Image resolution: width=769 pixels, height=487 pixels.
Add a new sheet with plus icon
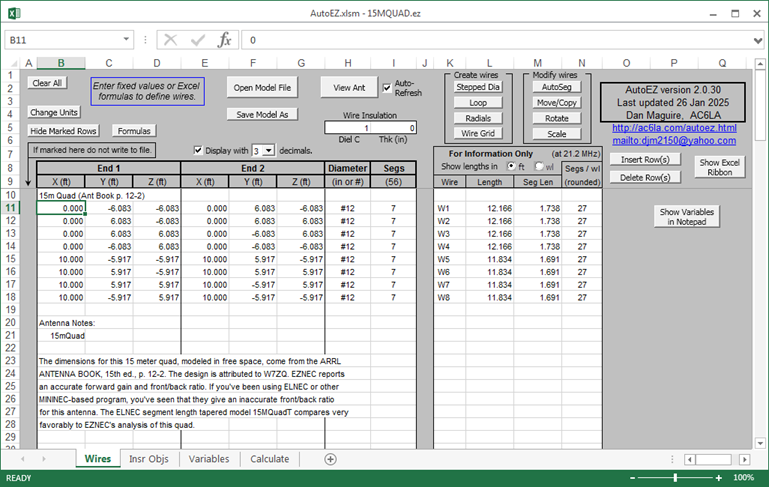[x=331, y=459]
